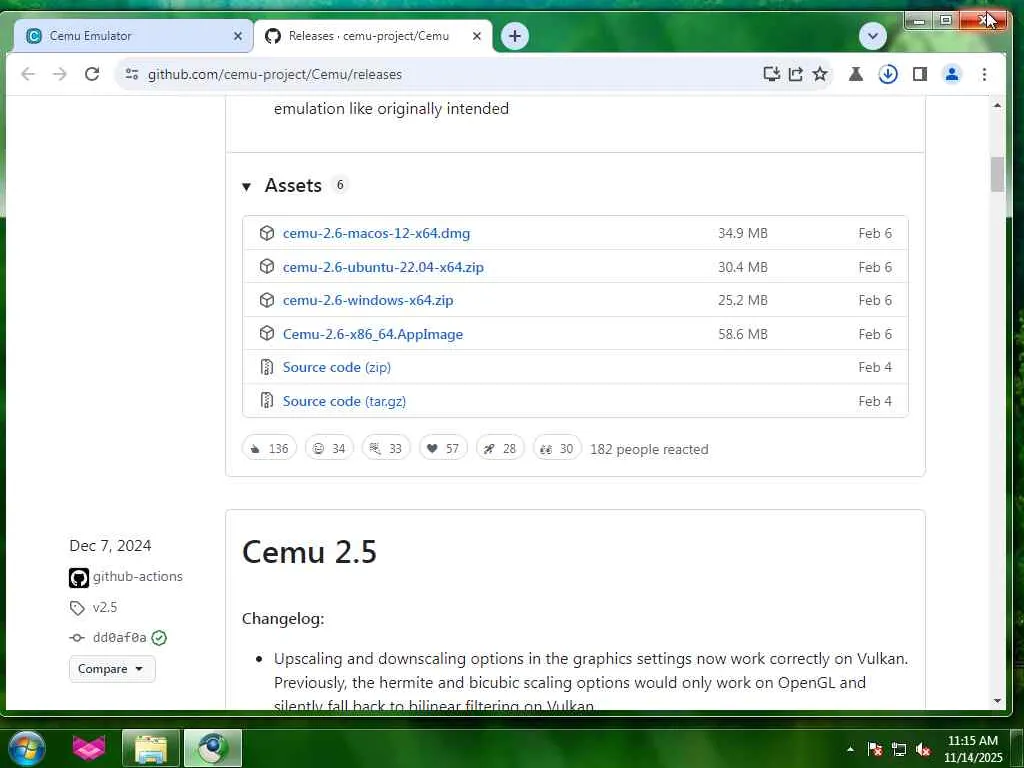Screen dimensions: 1024x768
Task: Click package icon beside macos dmg asset
Action: tap(266, 233)
